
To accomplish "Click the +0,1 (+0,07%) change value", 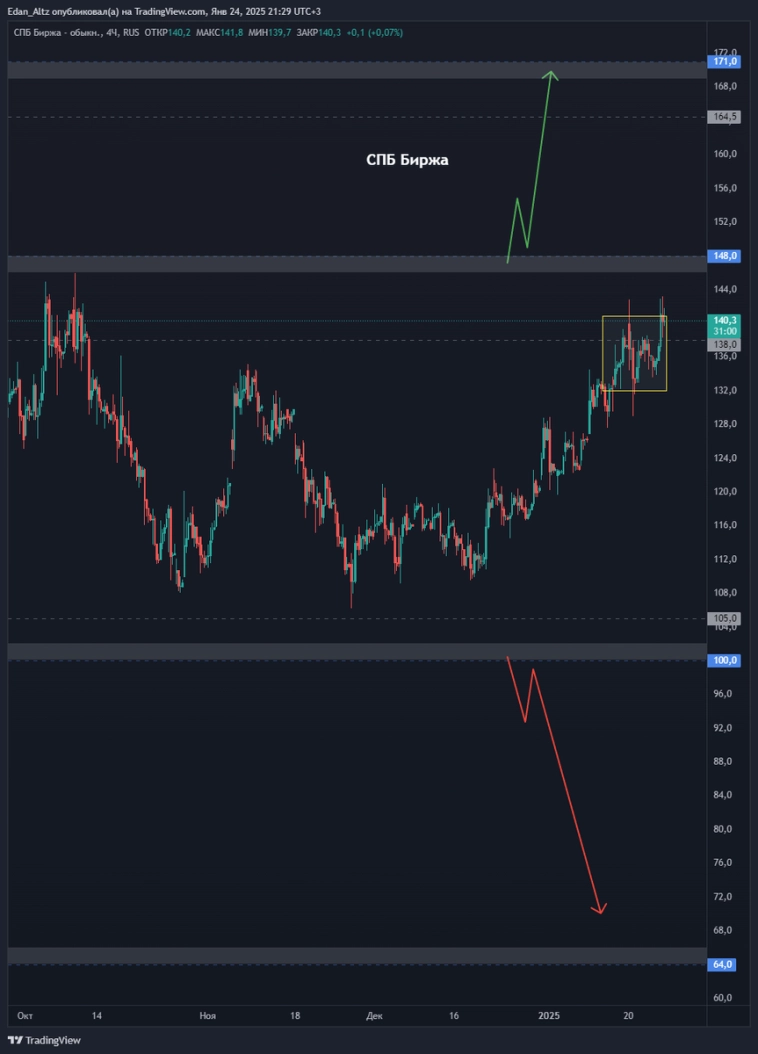I will (375, 32).
